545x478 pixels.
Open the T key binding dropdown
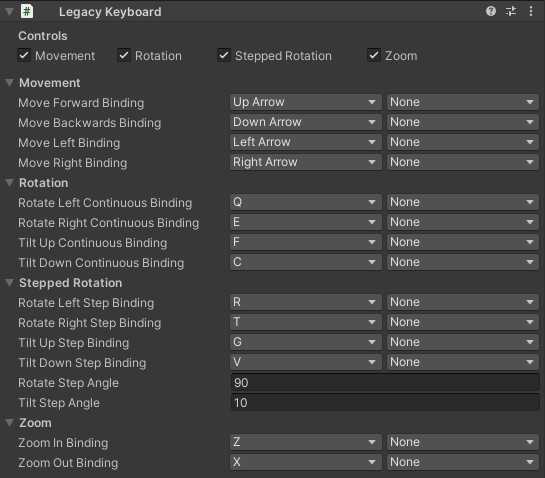click(306, 322)
